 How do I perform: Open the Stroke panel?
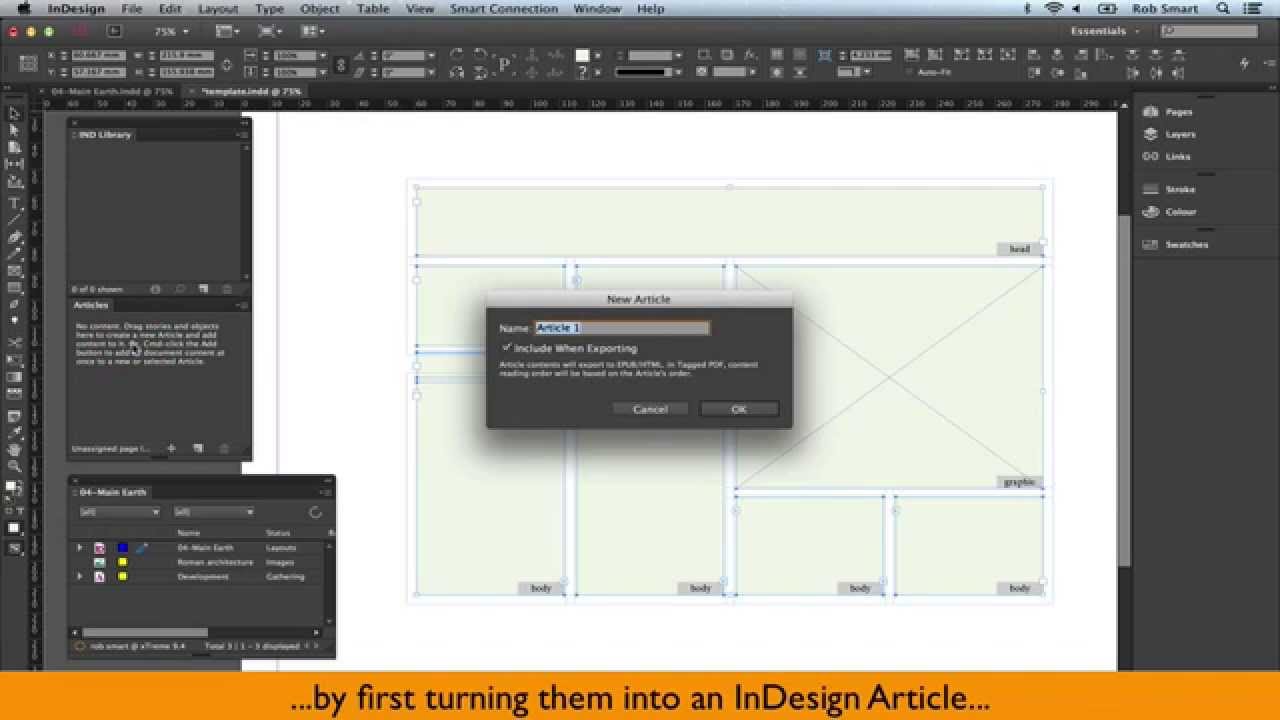(1180, 189)
